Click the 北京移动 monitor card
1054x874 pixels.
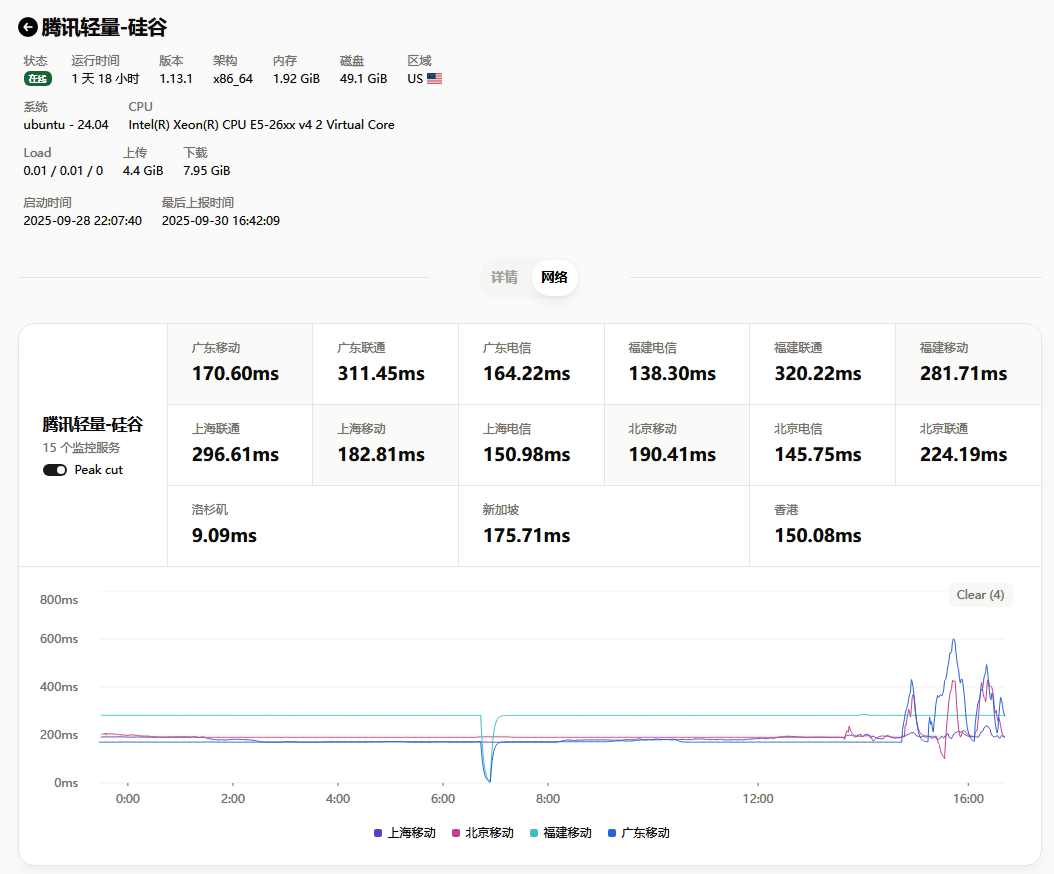(676, 444)
